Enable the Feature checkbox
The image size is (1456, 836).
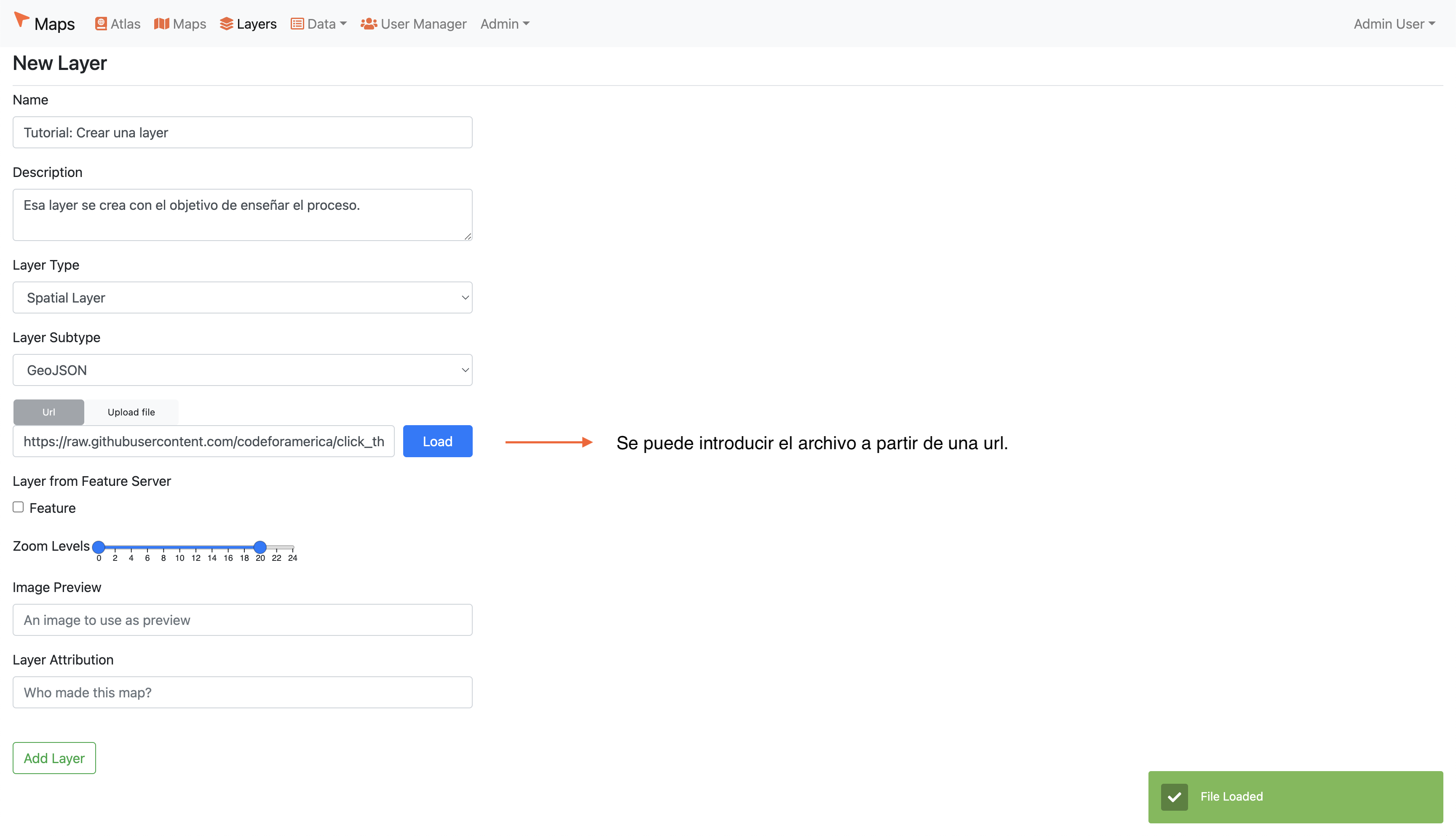[x=19, y=506]
